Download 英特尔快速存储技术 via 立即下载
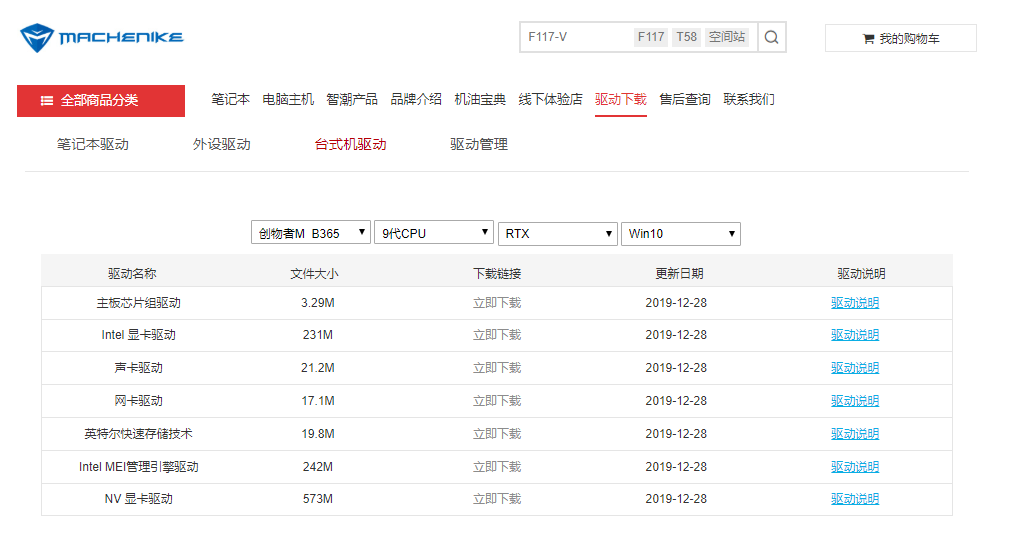Image resolution: width=1014 pixels, height=556 pixels. click(x=497, y=434)
